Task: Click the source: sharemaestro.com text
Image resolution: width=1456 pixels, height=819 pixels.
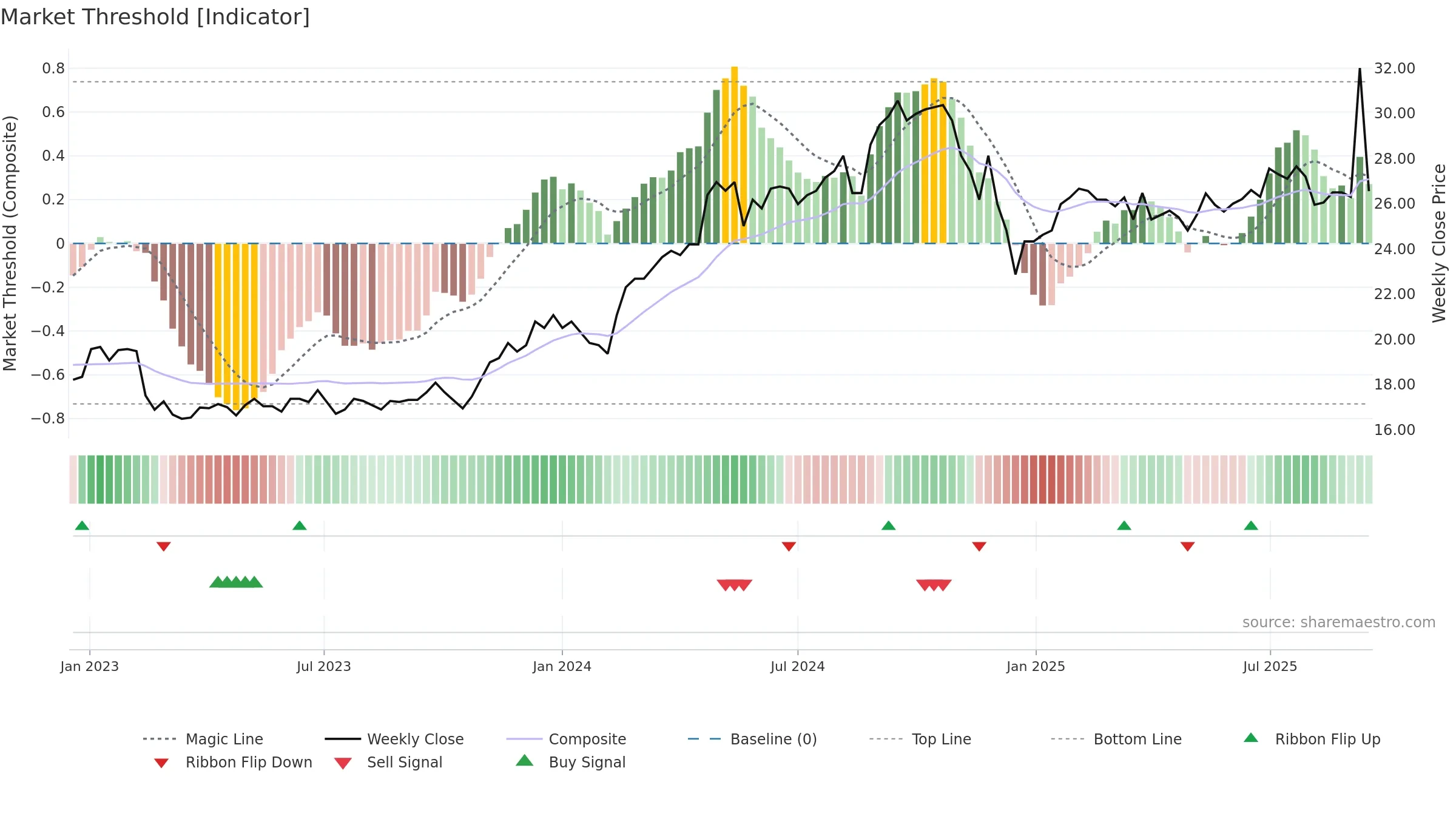Action: pyautogui.click(x=1339, y=622)
